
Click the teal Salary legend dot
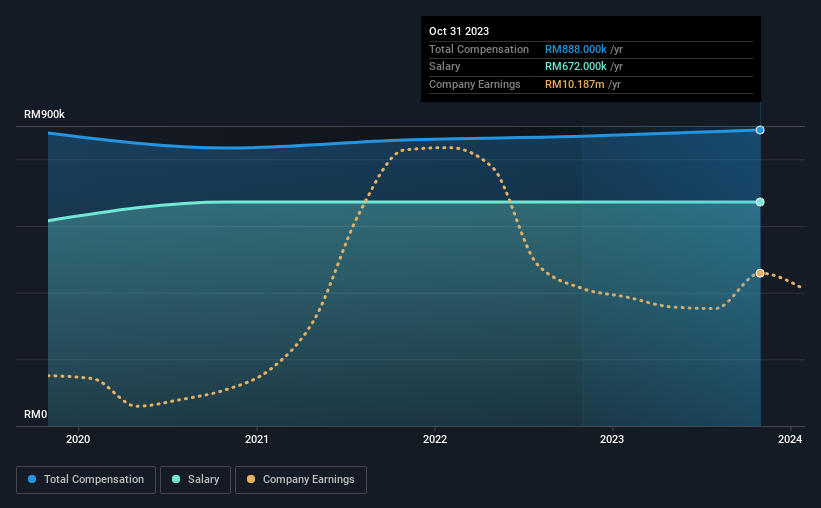click(176, 479)
